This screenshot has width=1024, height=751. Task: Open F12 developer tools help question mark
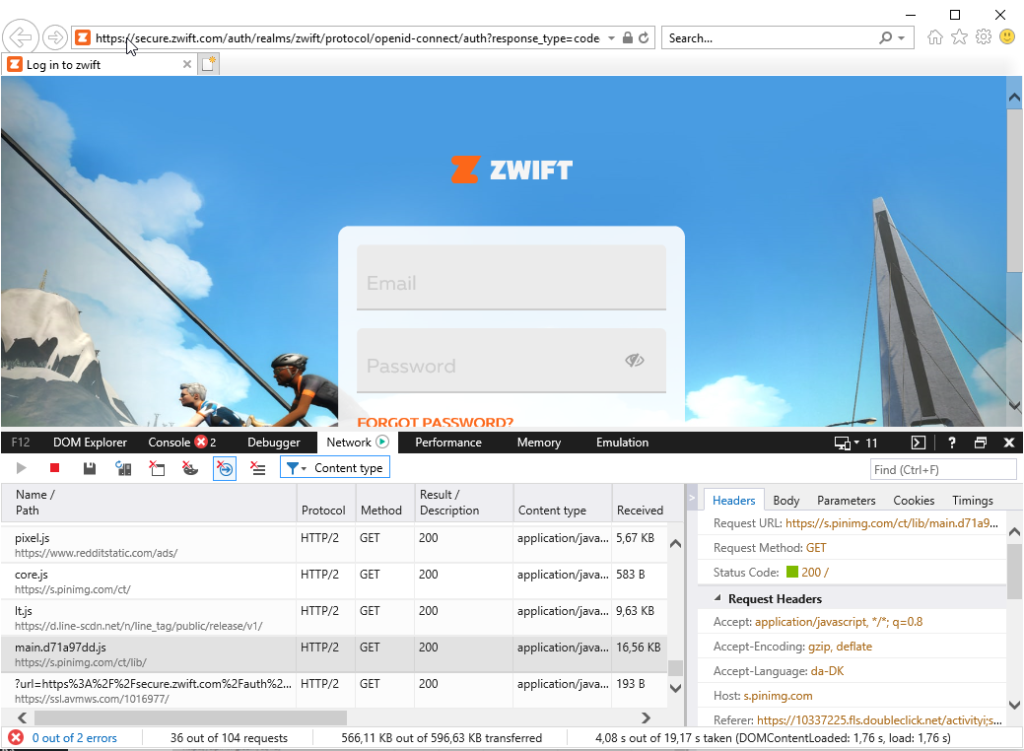click(x=952, y=443)
